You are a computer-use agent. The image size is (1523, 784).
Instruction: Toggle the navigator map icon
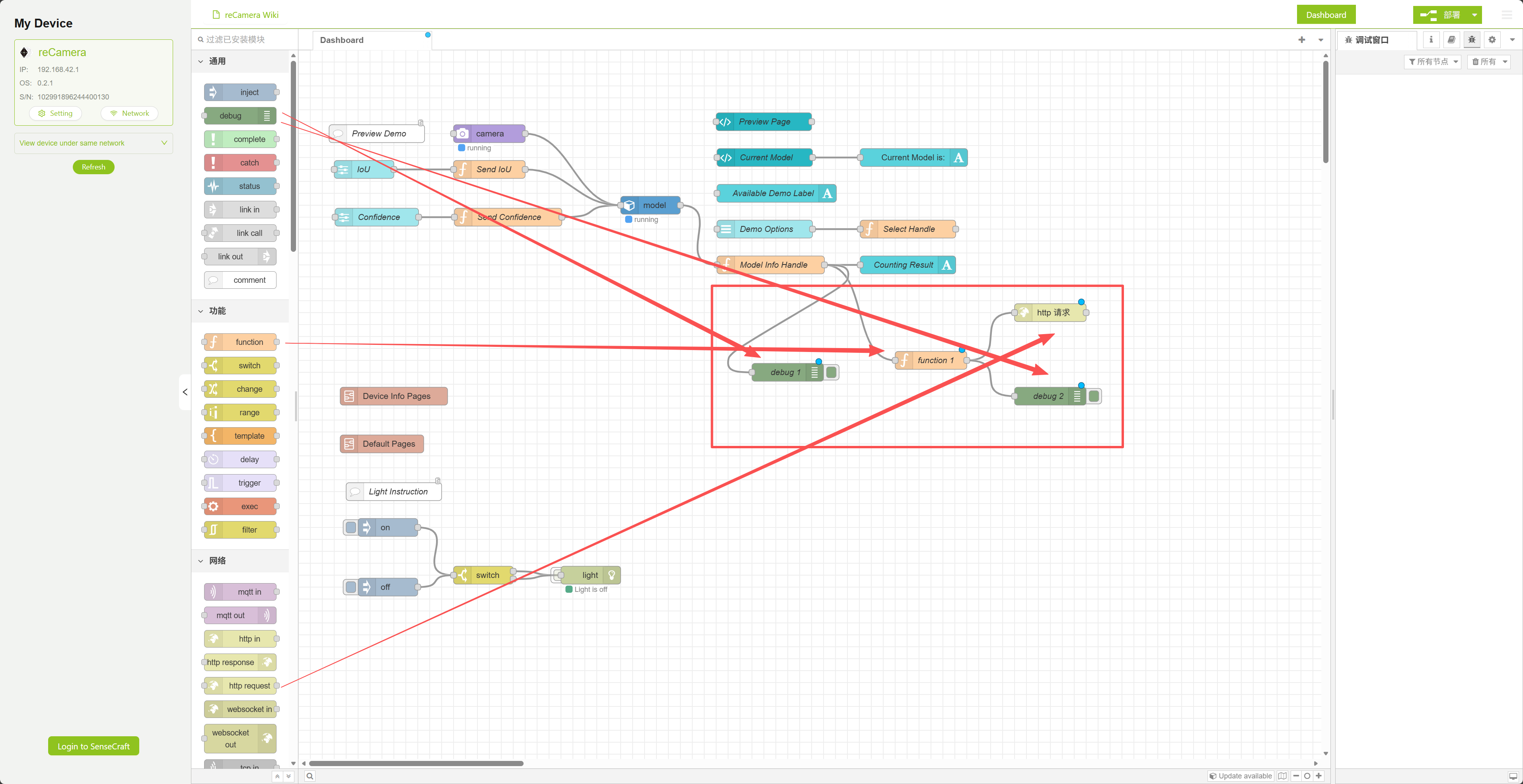coord(1282,776)
